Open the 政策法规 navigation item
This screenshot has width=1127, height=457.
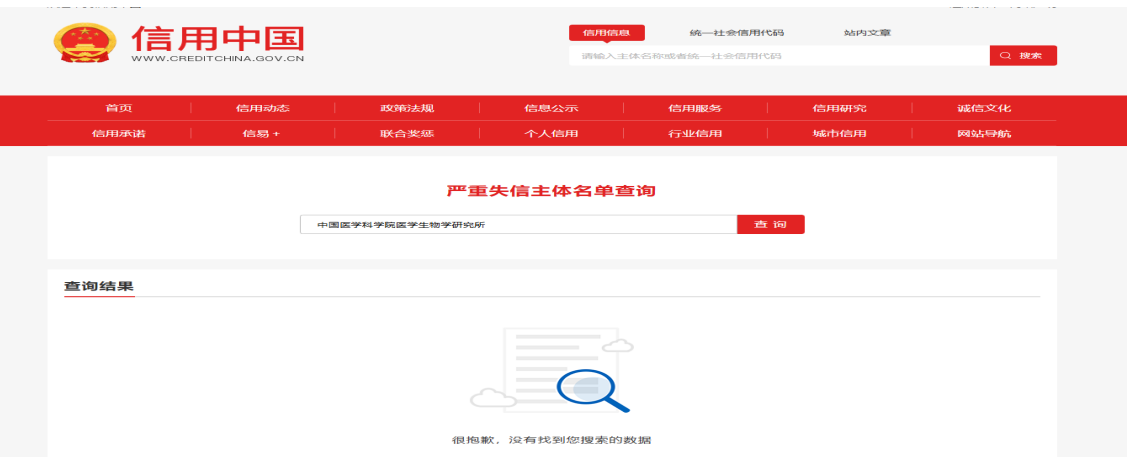tap(407, 108)
